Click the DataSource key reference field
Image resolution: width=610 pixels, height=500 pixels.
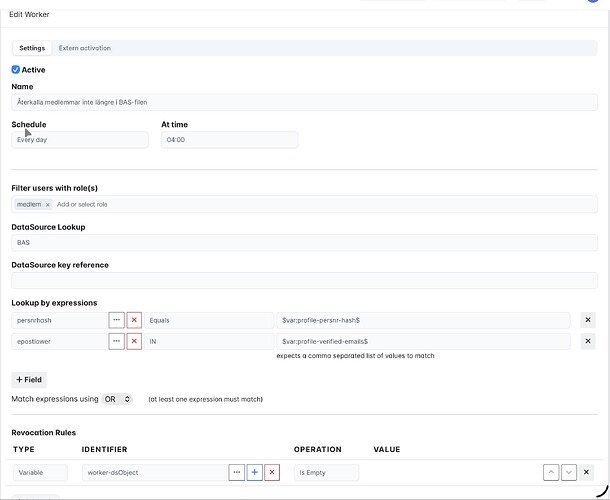[x=300, y=281]
